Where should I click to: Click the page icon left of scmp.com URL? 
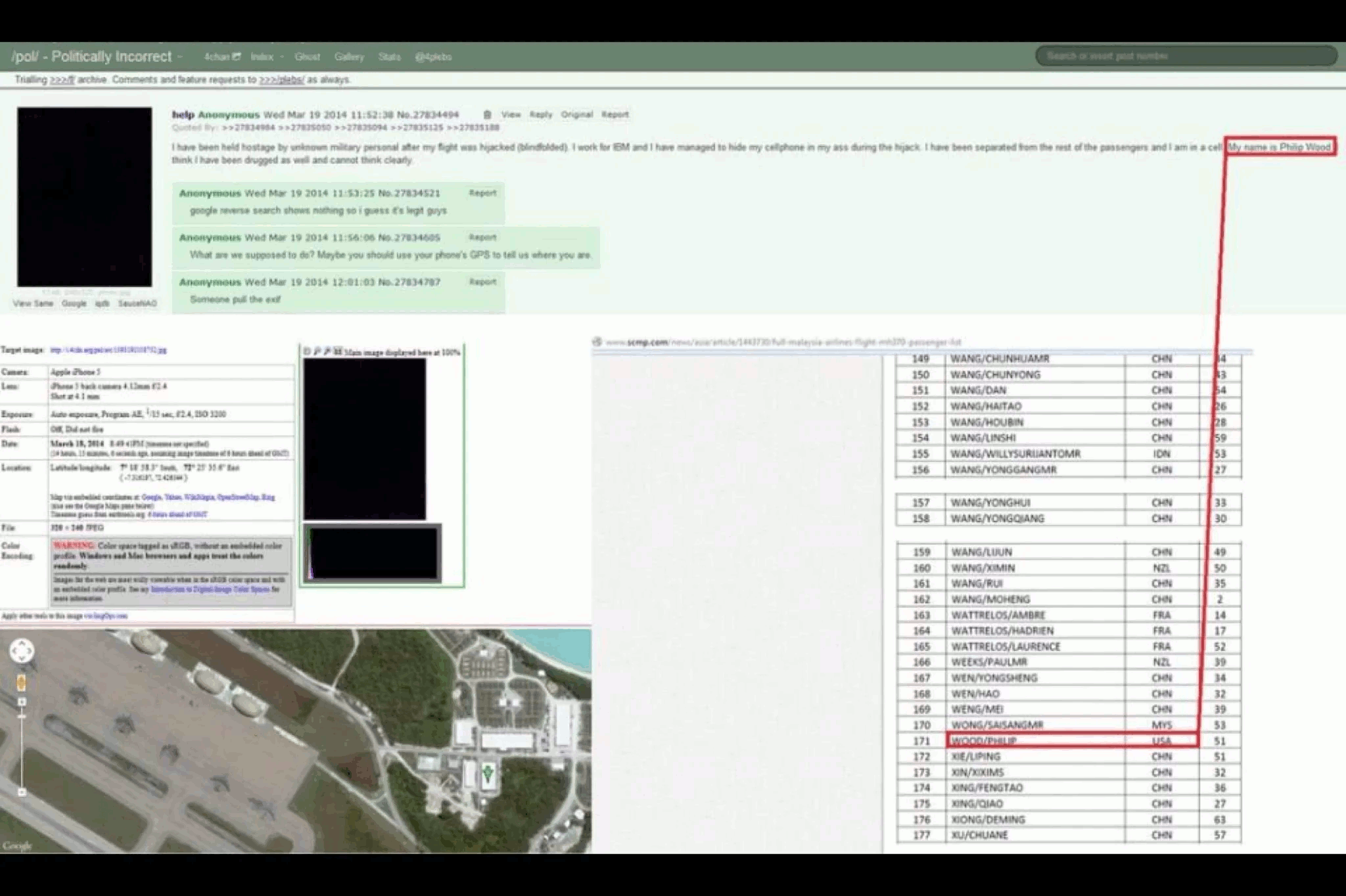point(597,342)
